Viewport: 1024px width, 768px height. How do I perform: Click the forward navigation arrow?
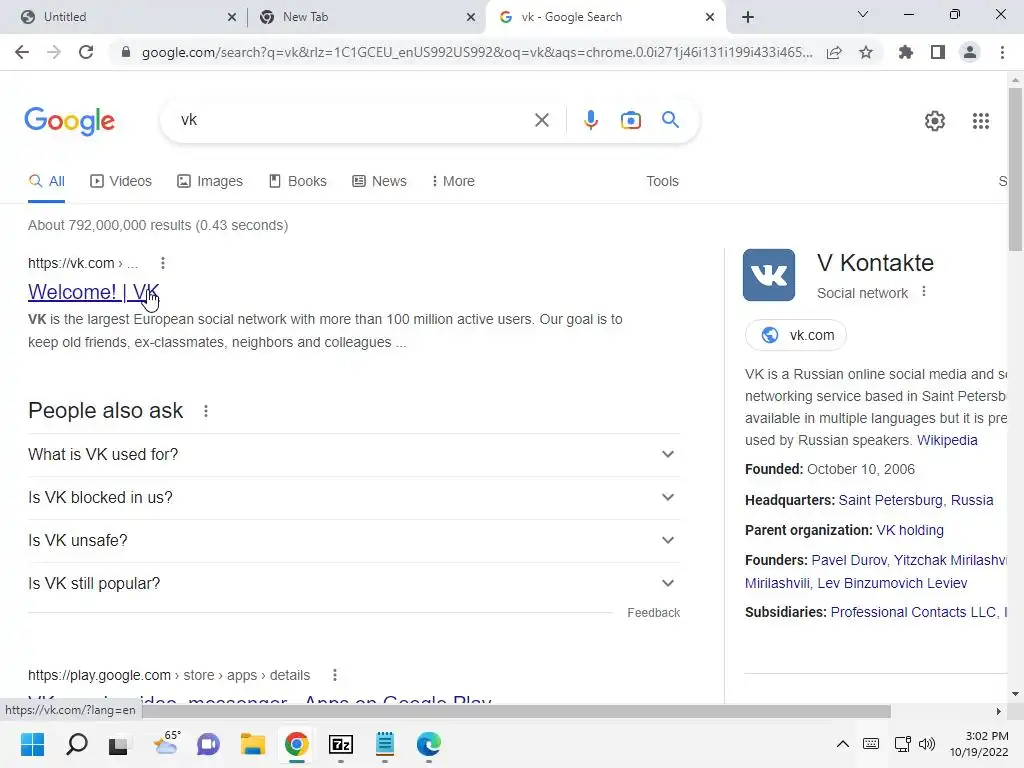(54, 52)
